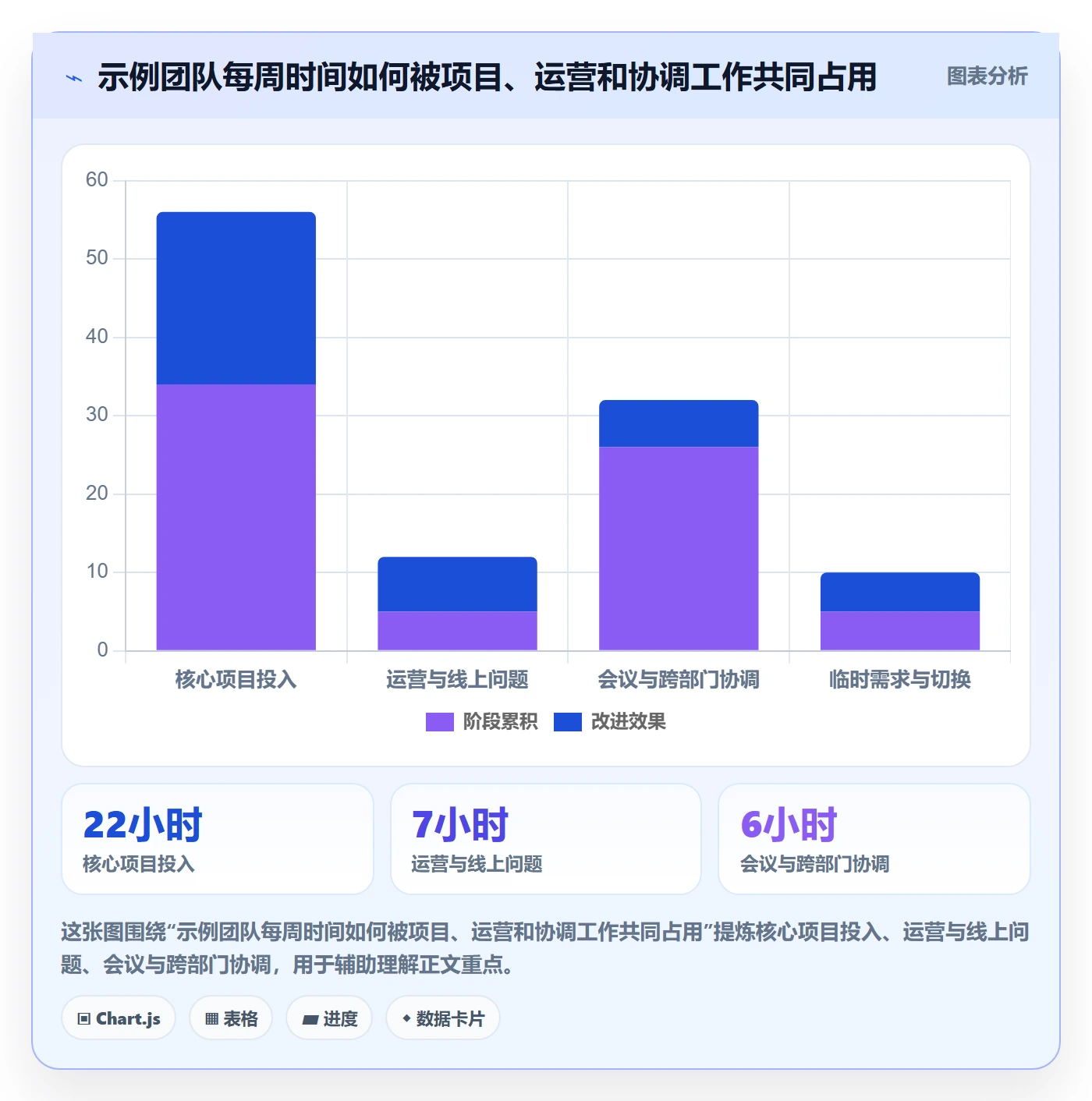The width and height of the screenshot is (1092, 1101).
Task: Click the 20 value on the y-axis
Action: tap(97, 494)
